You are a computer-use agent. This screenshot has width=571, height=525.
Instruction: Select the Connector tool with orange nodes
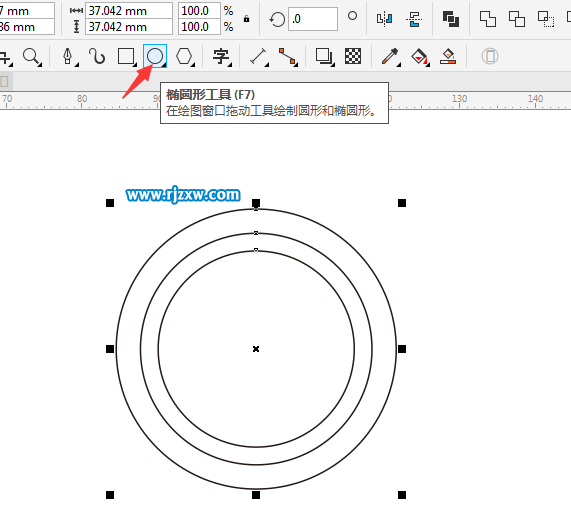[288, 57]
